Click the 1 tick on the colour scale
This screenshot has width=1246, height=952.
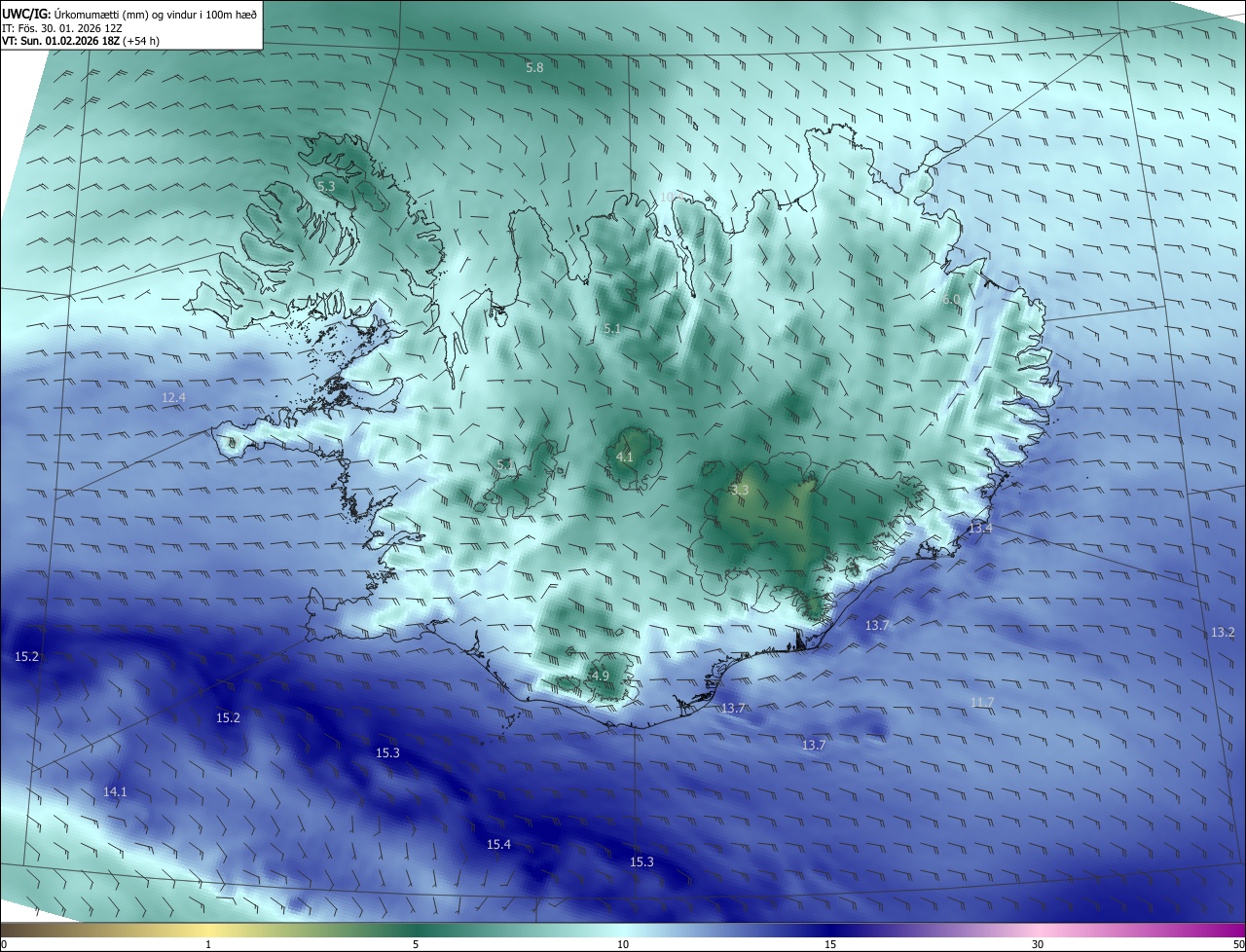pyautogui.click(x=208, y=944)
